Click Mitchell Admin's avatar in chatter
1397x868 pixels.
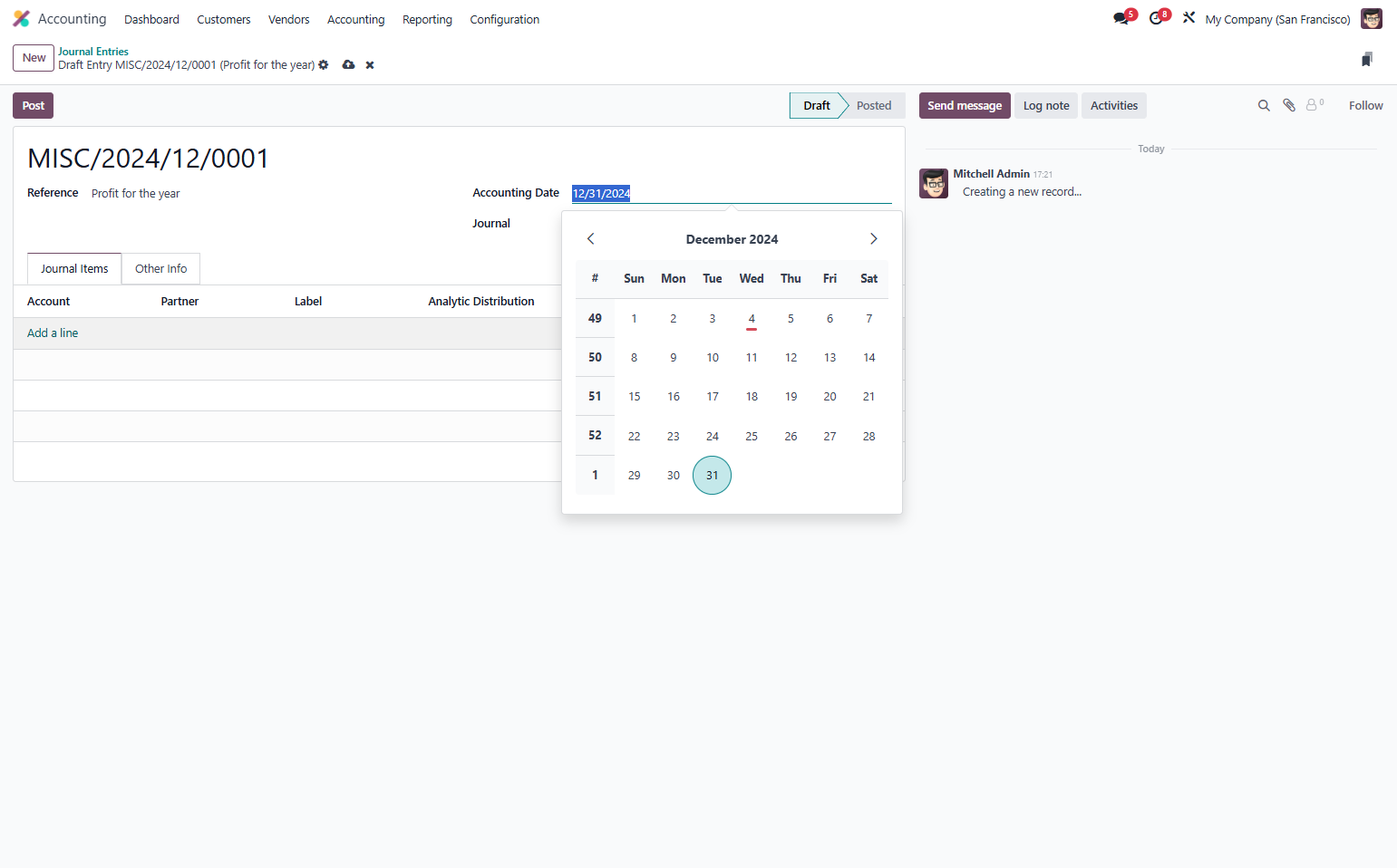point(934,183)
